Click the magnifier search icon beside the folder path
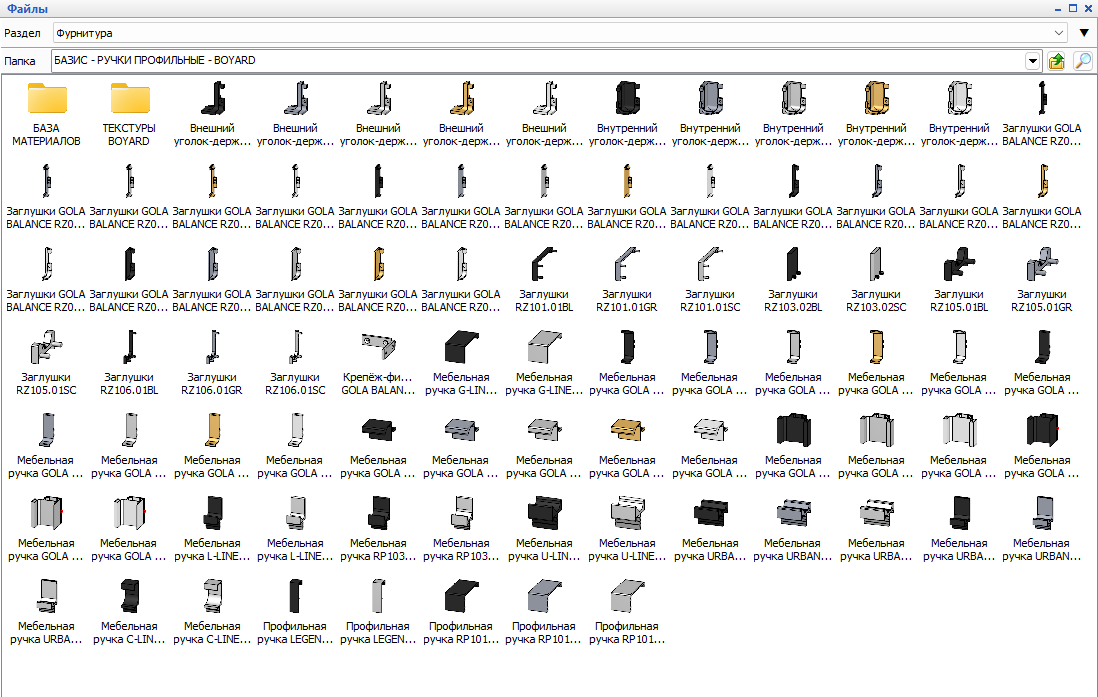 pyautogui.click(x=1083, y=61)
